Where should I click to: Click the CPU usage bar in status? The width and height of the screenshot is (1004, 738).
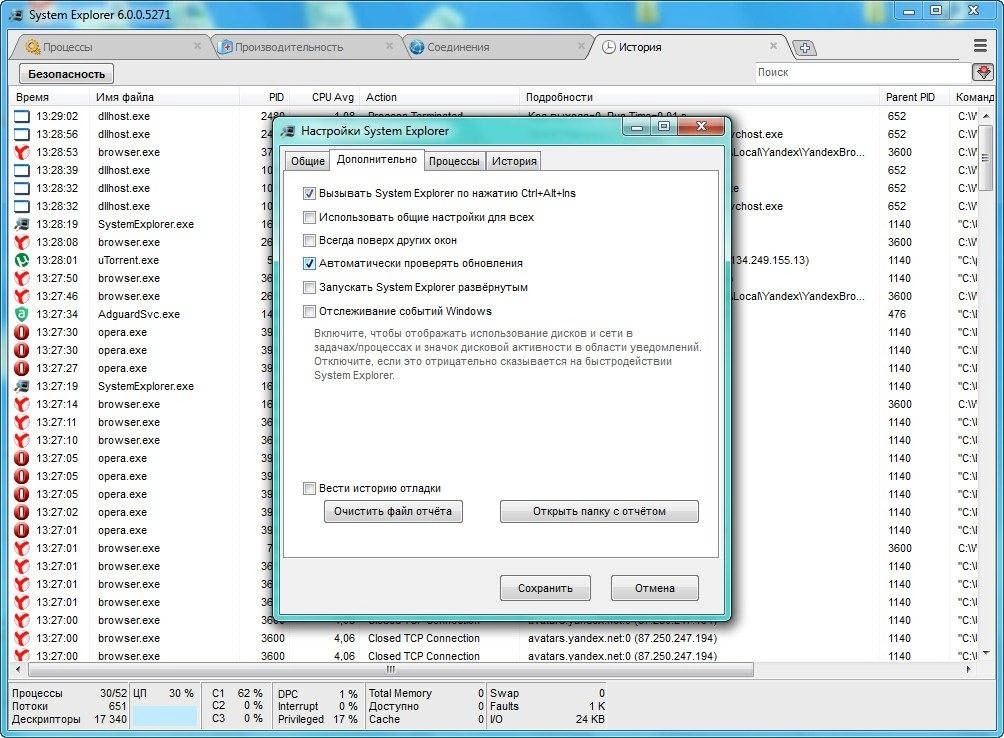click(x=165, y=716)
